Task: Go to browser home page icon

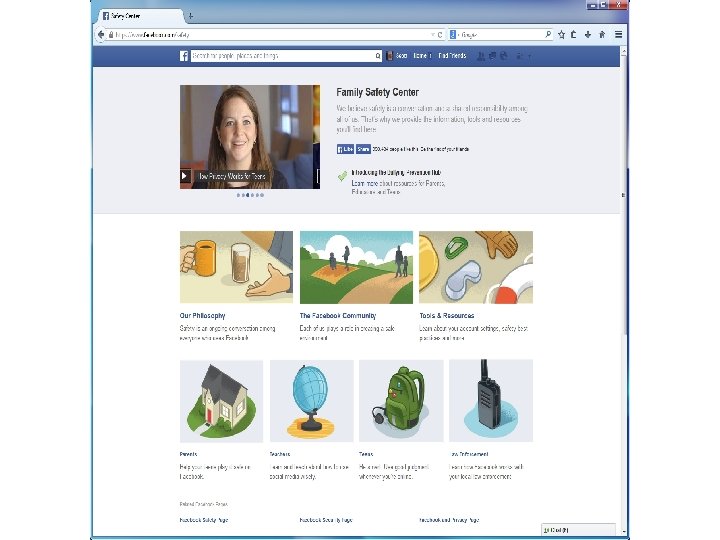Action: [602, 34]
